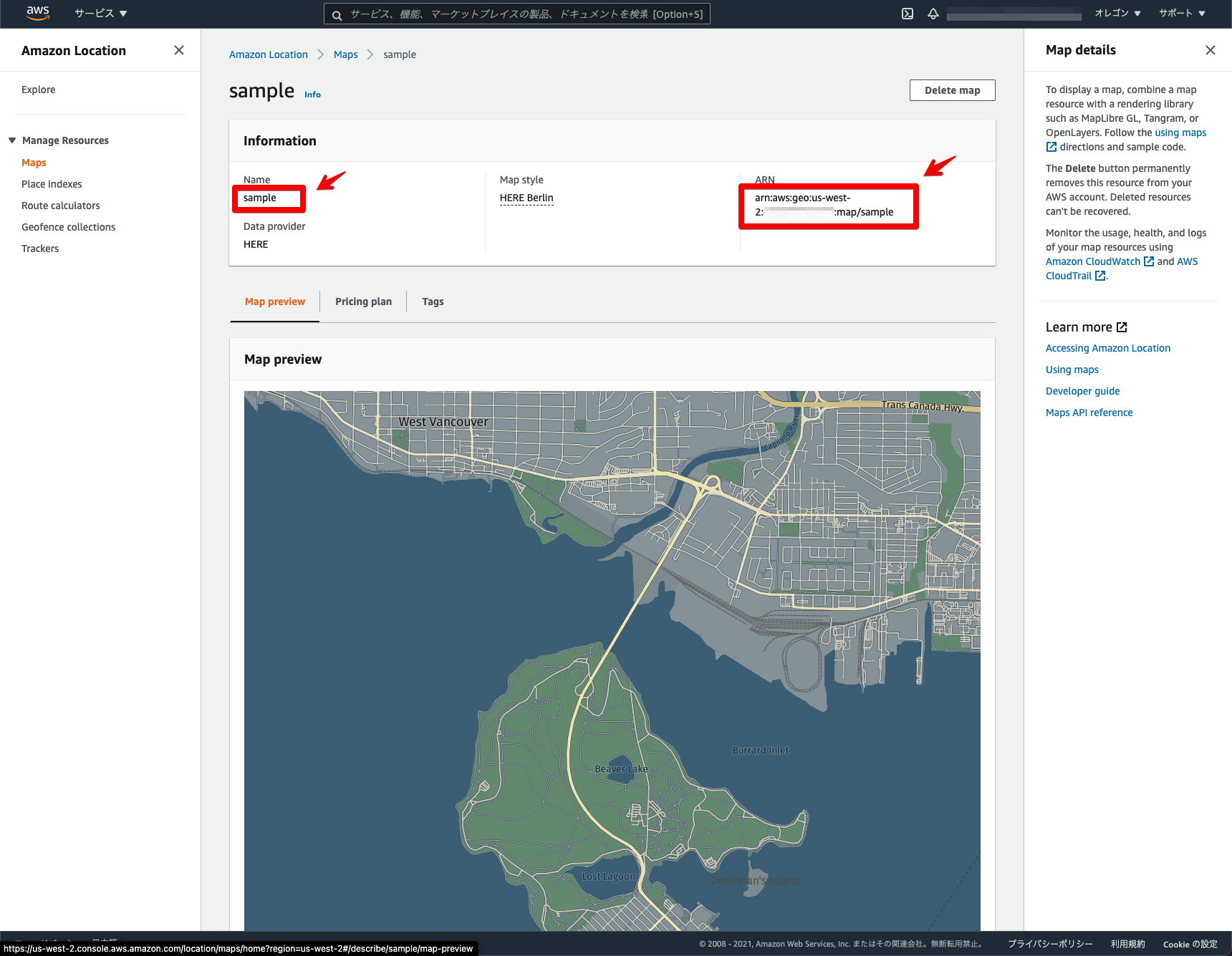Open Cookie の設定 in the footer
1232x956 pixels.
pos(1190,944)
